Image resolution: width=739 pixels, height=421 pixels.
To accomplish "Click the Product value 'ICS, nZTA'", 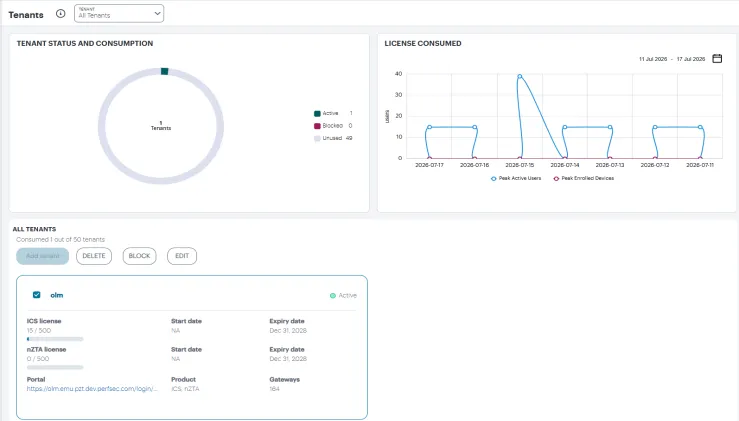I will pos(185,389).
